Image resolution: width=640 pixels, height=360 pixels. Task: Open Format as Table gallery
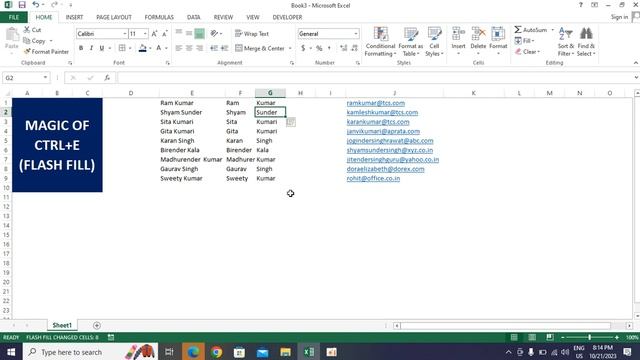pos(411,42)
